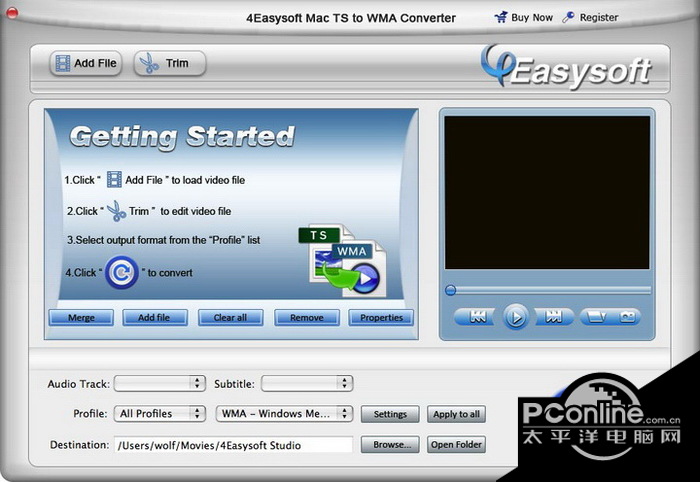
Task: Click the Getting Started heading
Action: 182,137
